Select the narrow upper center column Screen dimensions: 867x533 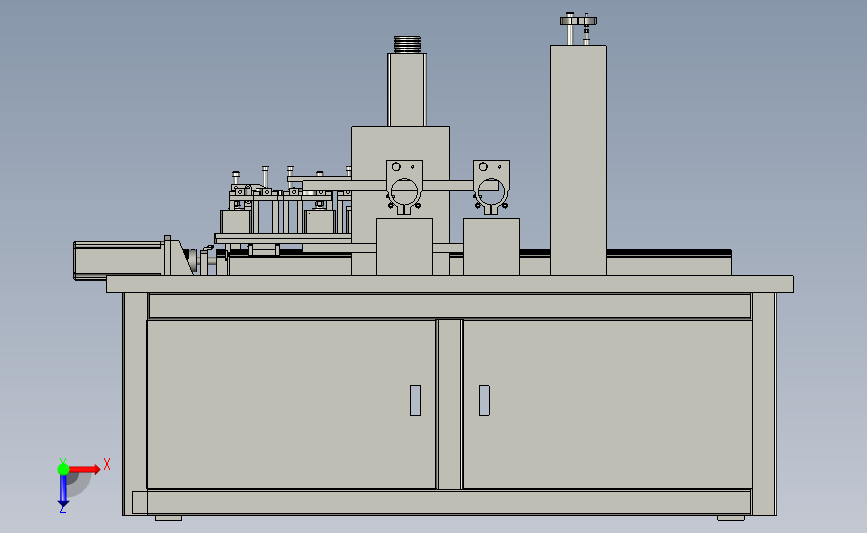coord(407,90)
